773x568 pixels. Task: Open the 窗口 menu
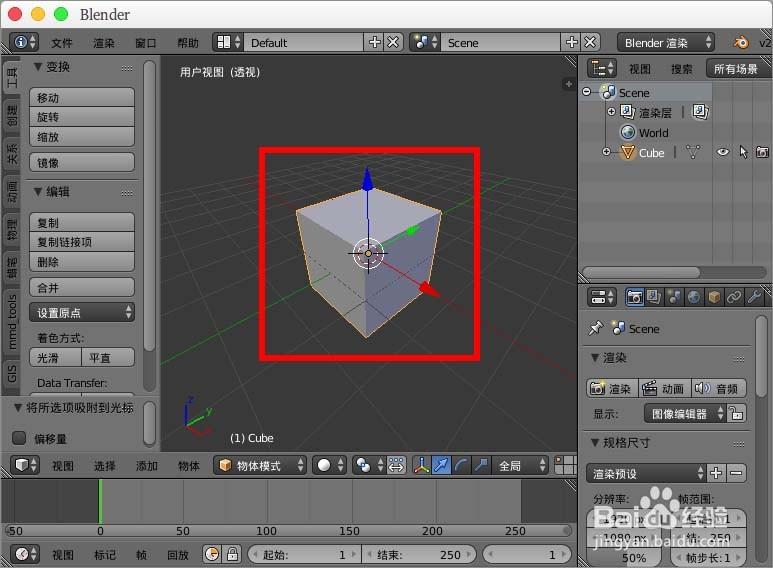tap(145, 43)
